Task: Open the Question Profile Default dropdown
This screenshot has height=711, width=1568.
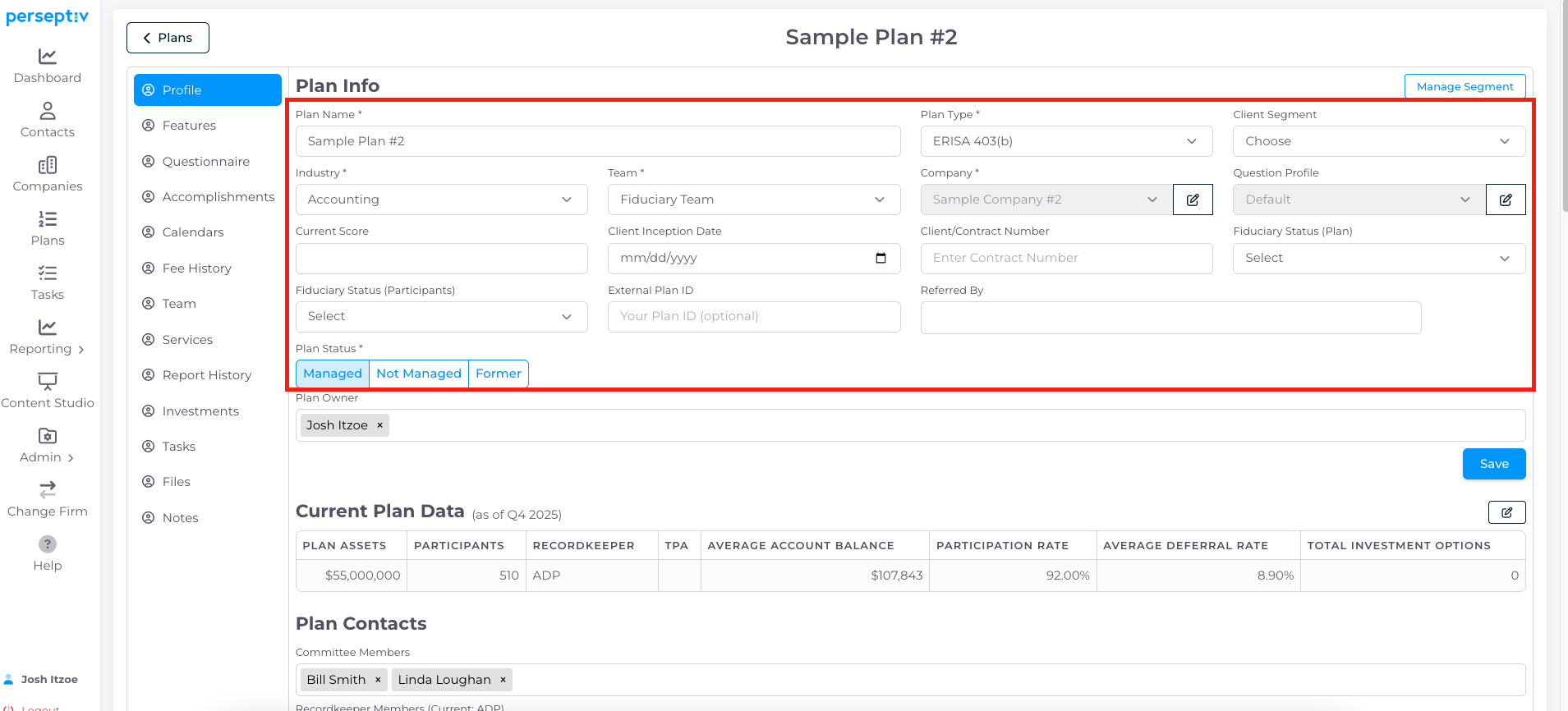Action: click(1359, 200)
